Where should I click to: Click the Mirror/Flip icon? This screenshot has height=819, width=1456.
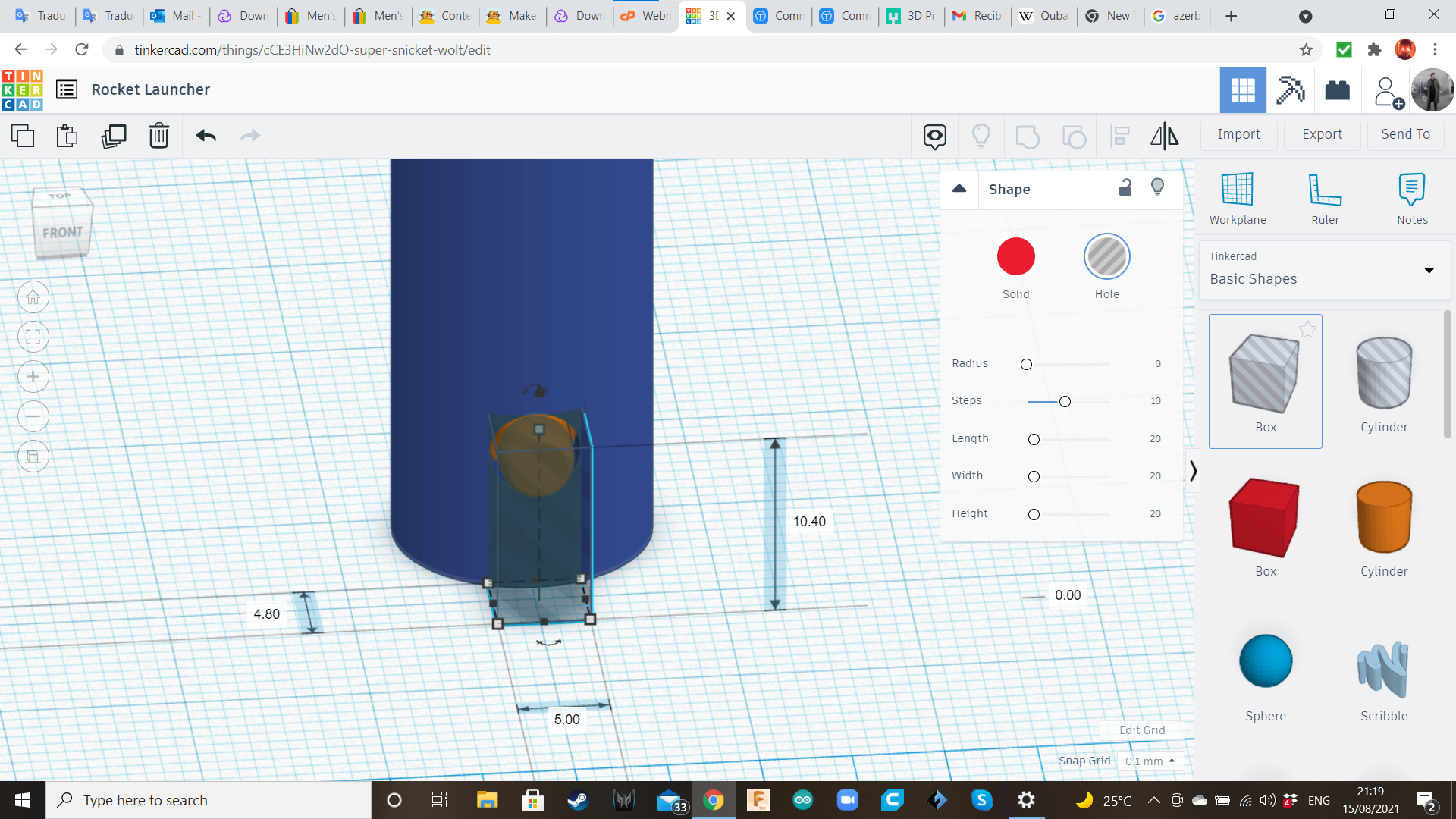pyautogui.click(x=1164, y=136)
